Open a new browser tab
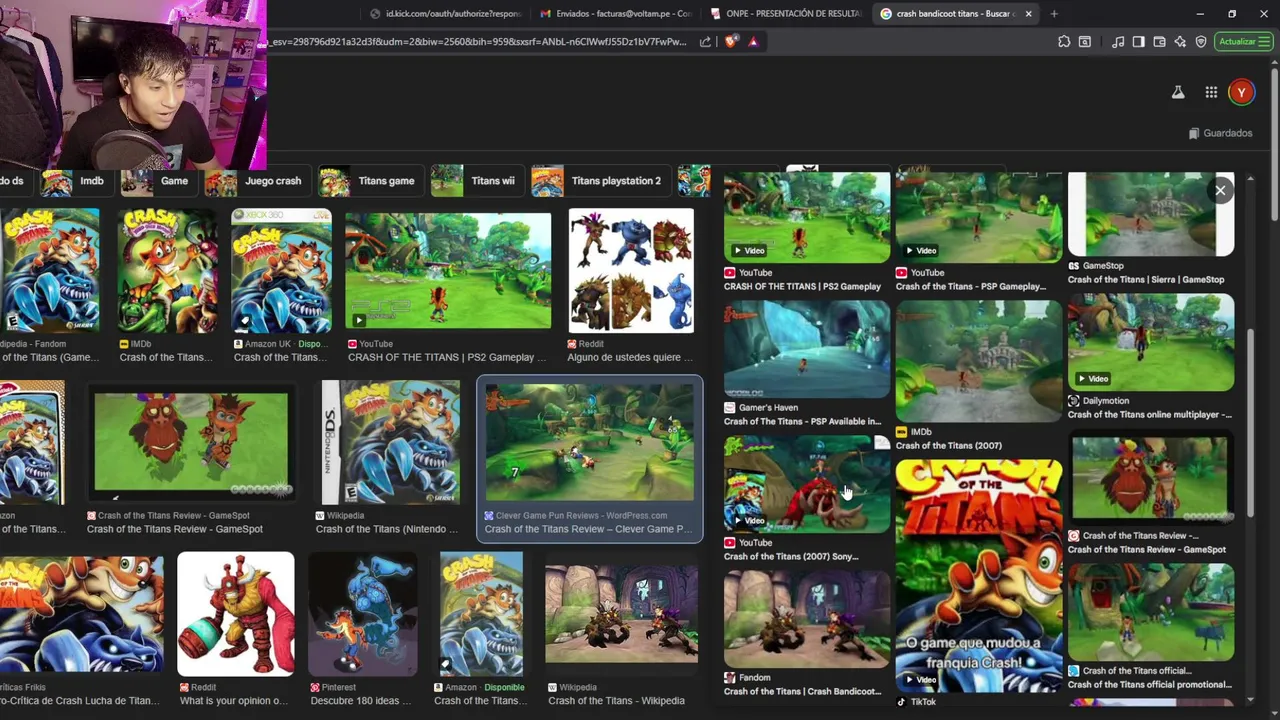 [x=1054, y=13]
